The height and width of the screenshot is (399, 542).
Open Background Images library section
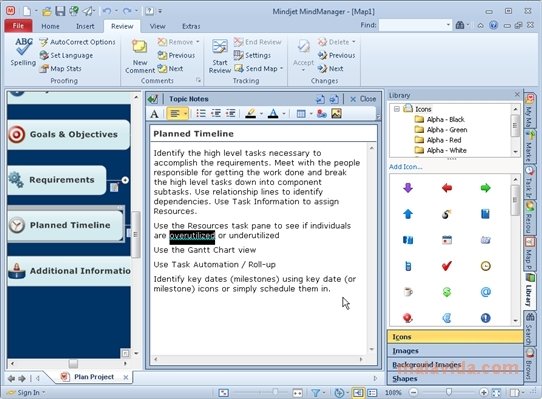click(x=455, y=365)
